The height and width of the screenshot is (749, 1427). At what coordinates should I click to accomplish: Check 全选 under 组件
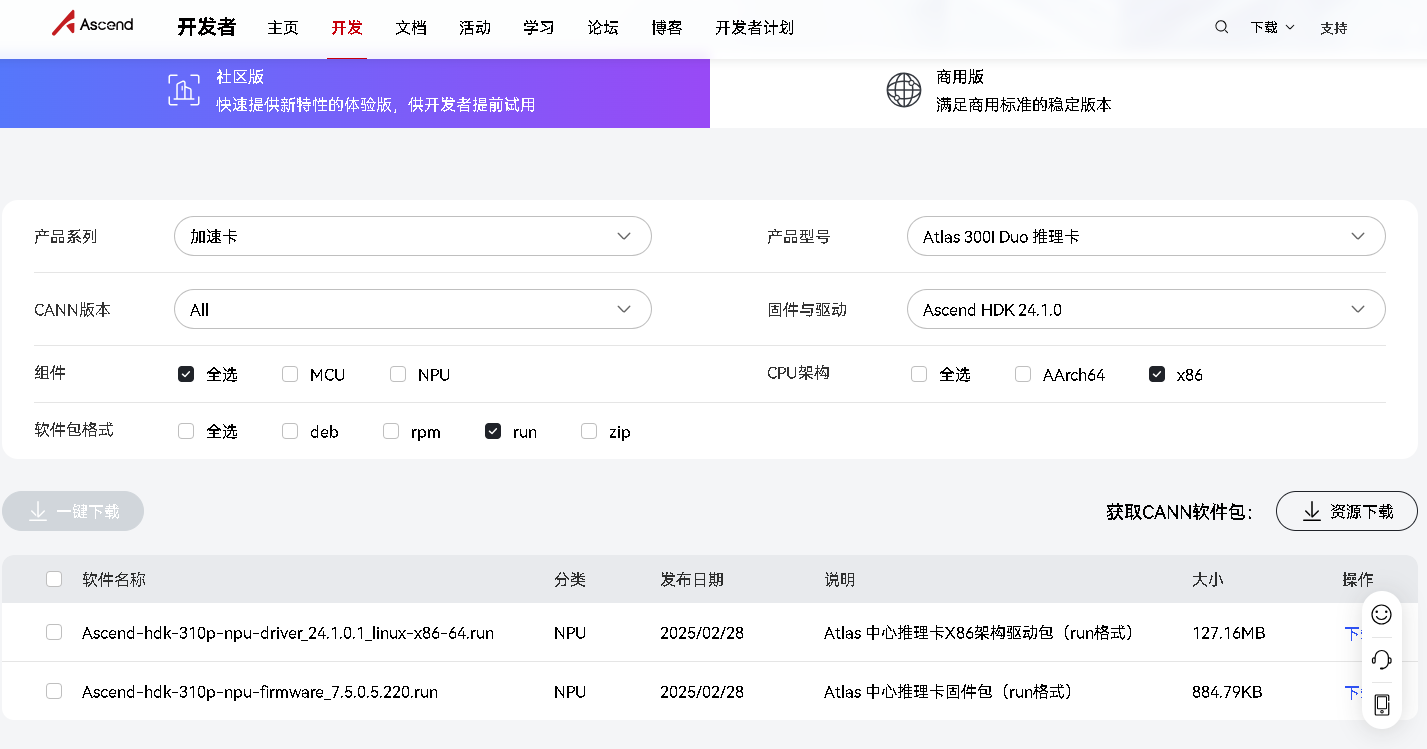[186, 374]
